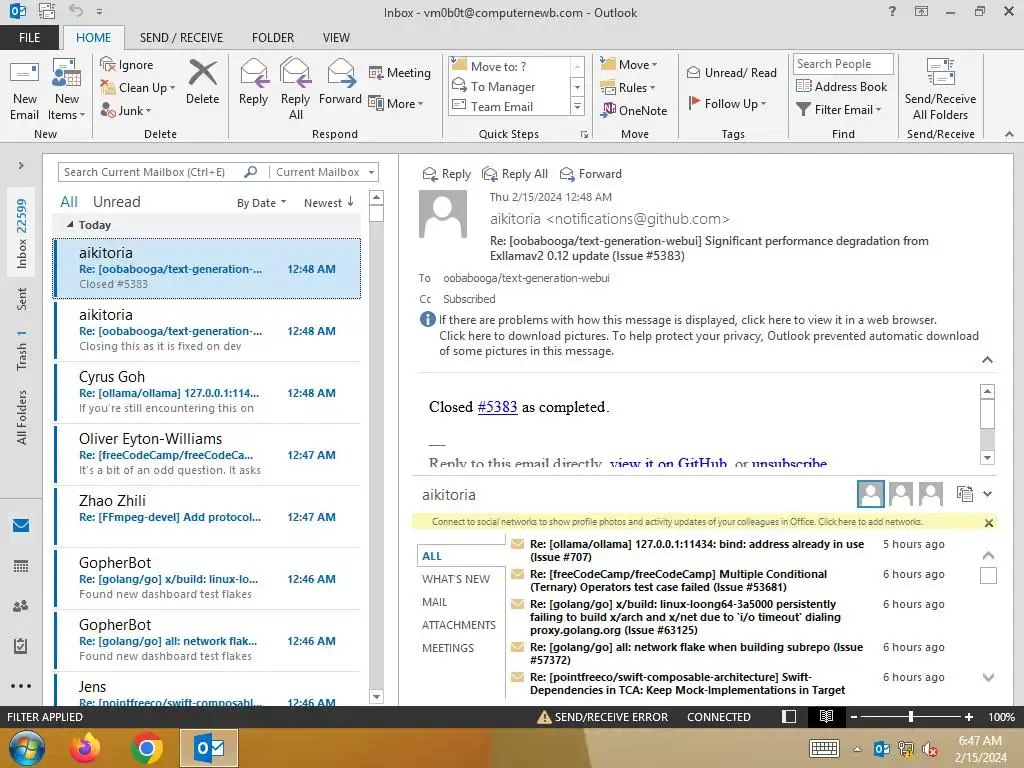This screenshot has width=1024, height=768.
Task: Launch Firefox from the taskbar
Action: coord(85,748)
